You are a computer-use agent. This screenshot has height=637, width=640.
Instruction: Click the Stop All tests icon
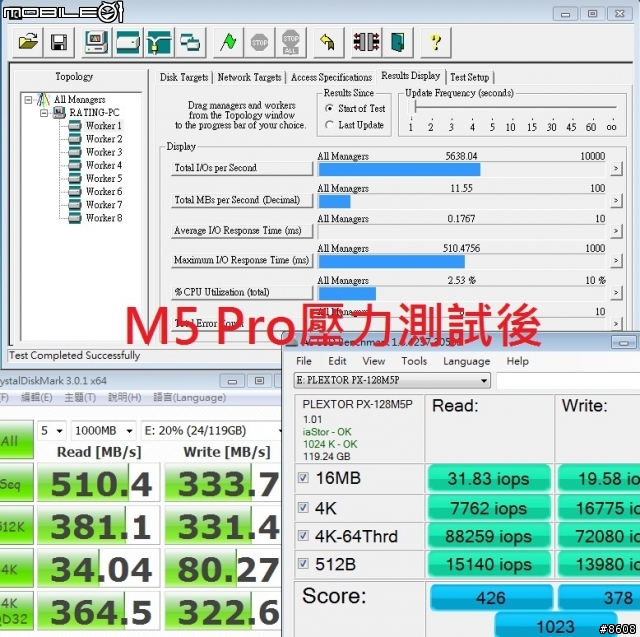tap(290, 42)
